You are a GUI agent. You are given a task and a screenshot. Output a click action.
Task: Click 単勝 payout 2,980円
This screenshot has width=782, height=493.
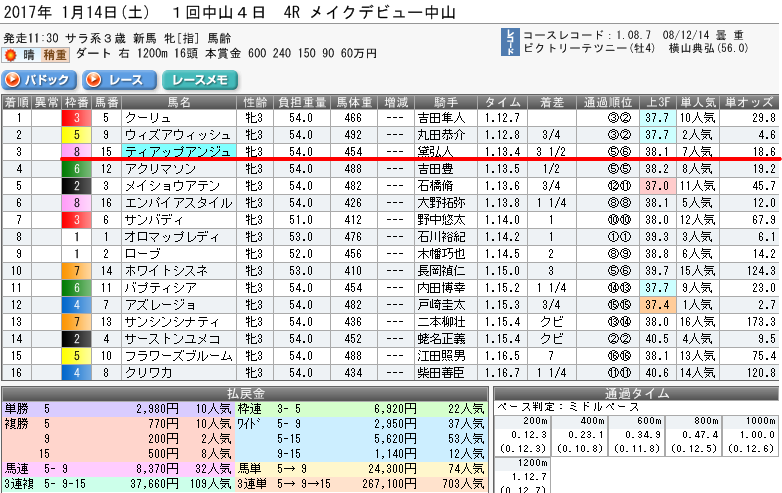click(x=157, y=409)
